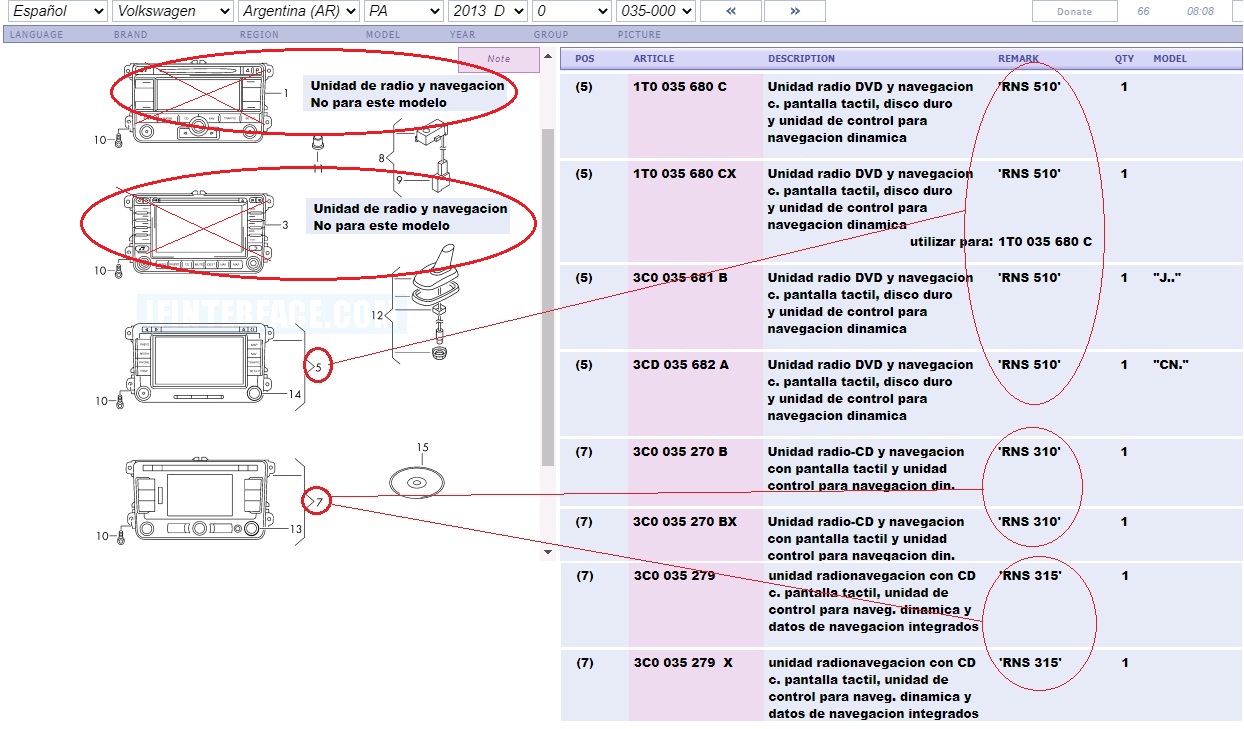Select article number 3C0 035 279
The height and width of the screenshot is (729, 1244).
tap(674, 576)
